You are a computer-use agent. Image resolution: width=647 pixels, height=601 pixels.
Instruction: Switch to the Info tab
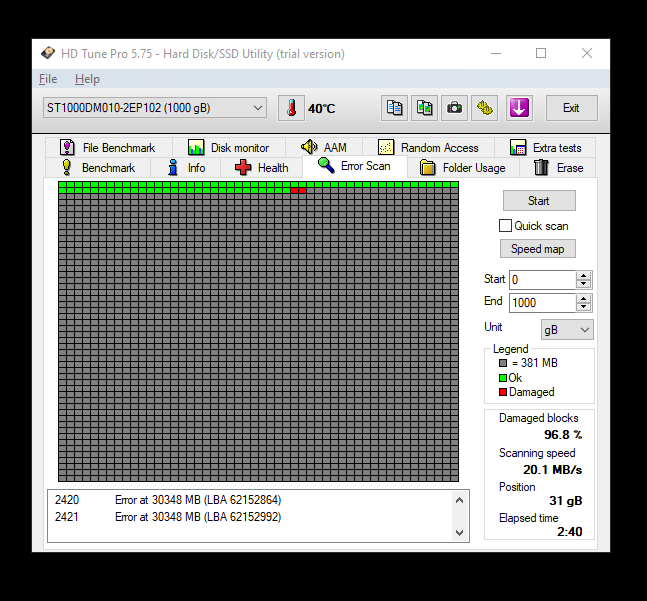pos(186,168)
